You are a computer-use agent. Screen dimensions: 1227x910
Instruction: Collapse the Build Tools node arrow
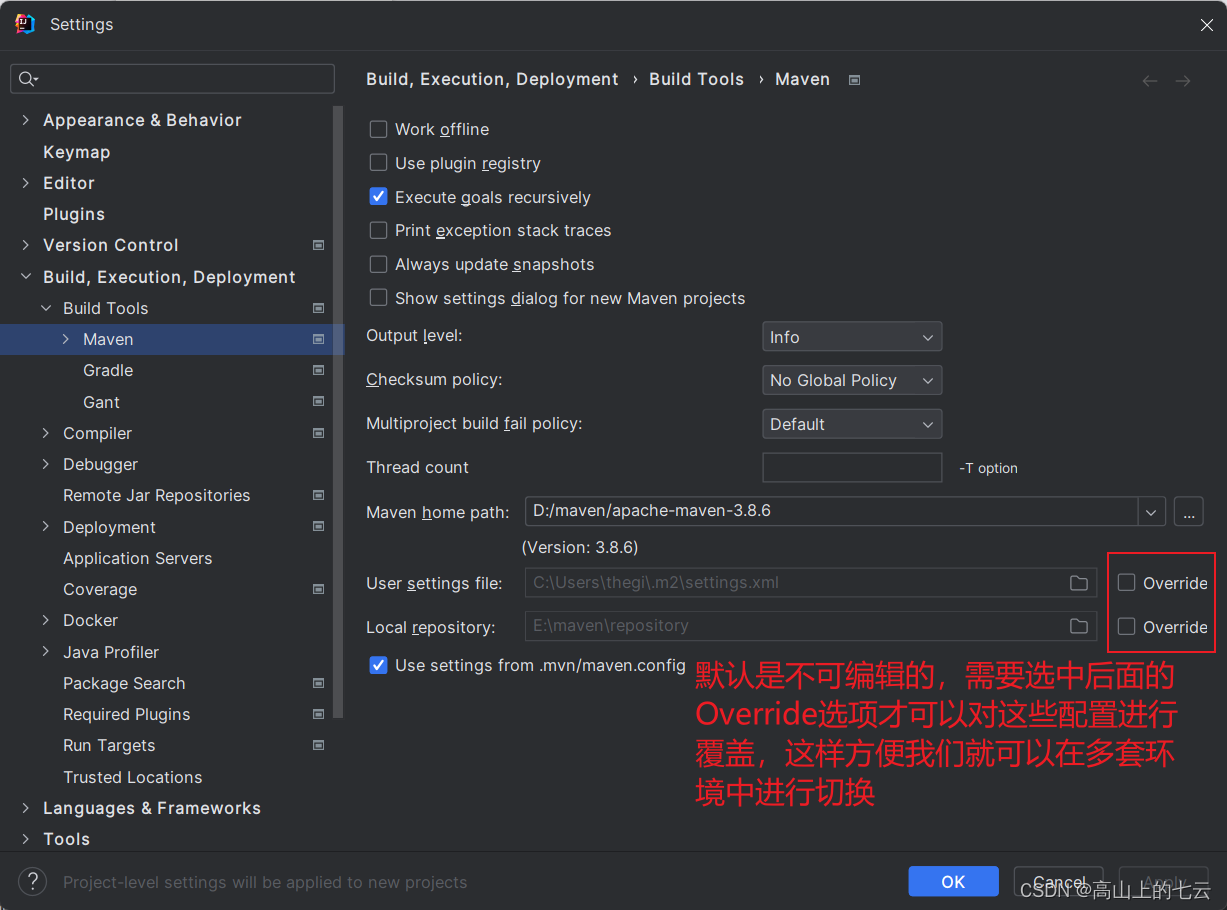coord(46,308)
